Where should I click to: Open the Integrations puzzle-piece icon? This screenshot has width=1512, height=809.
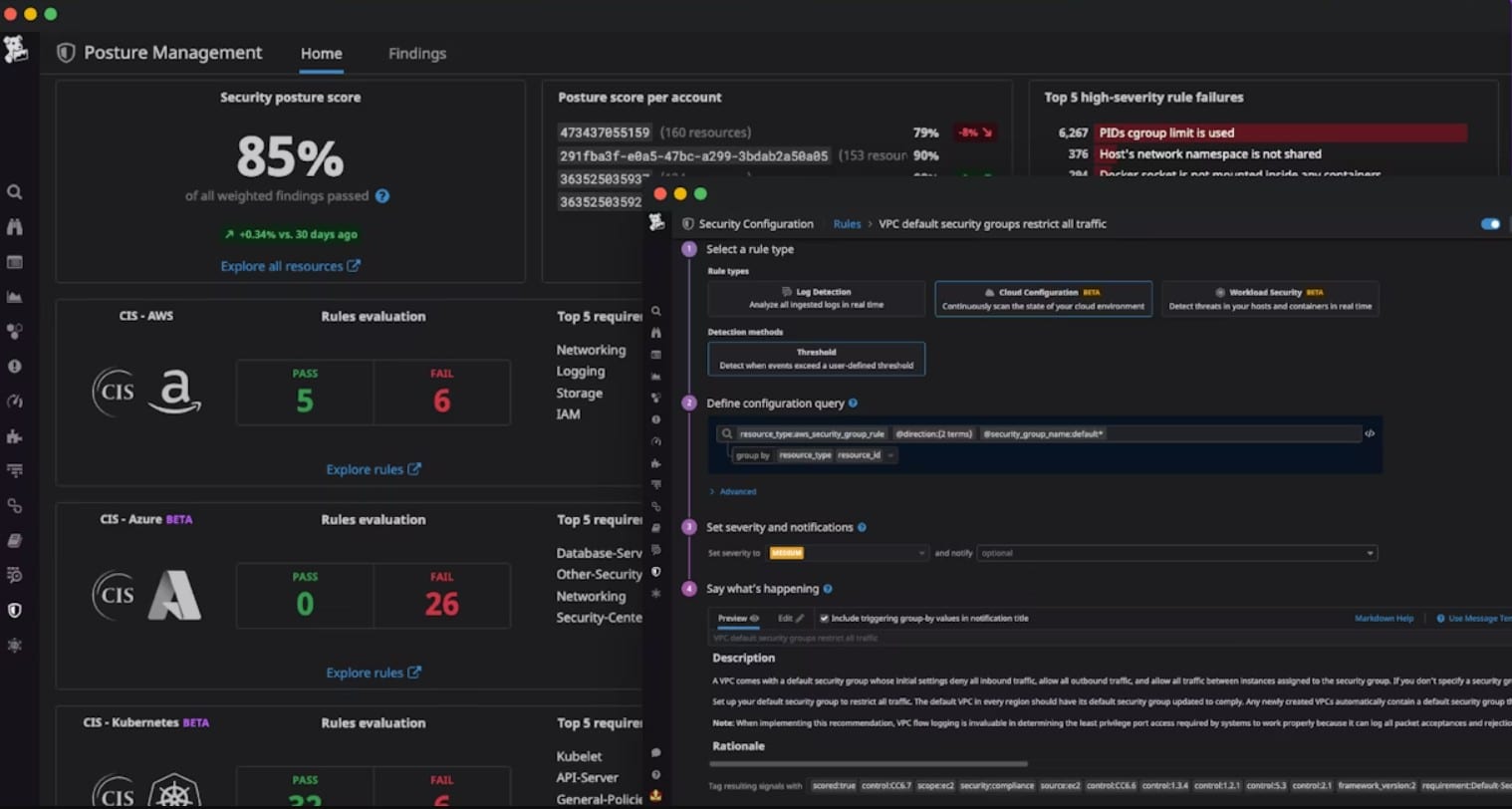[15, 436]
